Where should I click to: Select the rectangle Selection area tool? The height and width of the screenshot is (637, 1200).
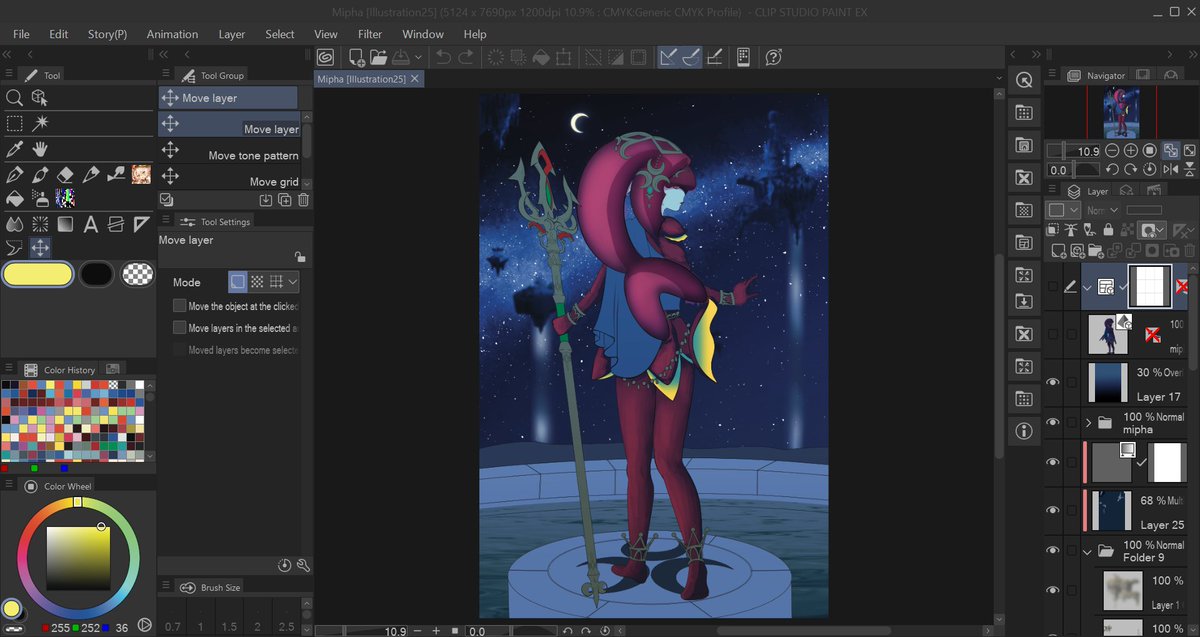(x=14, y=123)
